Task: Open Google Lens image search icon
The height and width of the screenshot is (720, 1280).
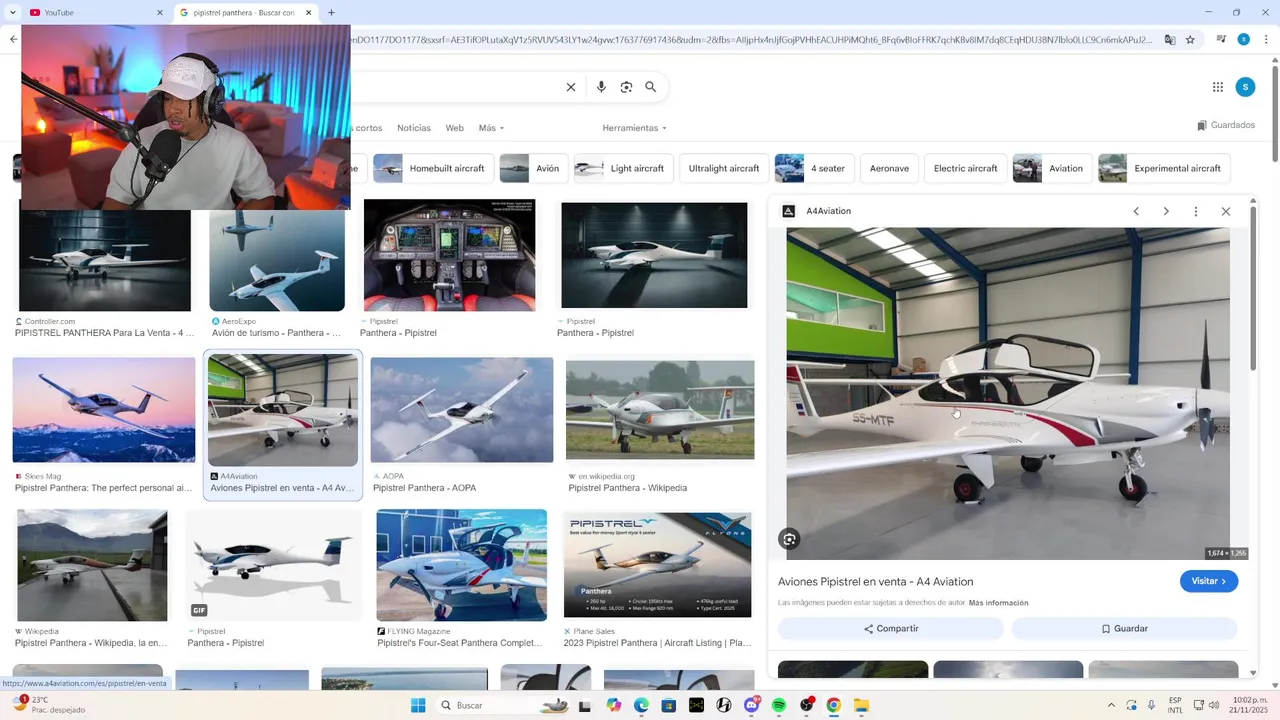Action: [x=626, y=87]
